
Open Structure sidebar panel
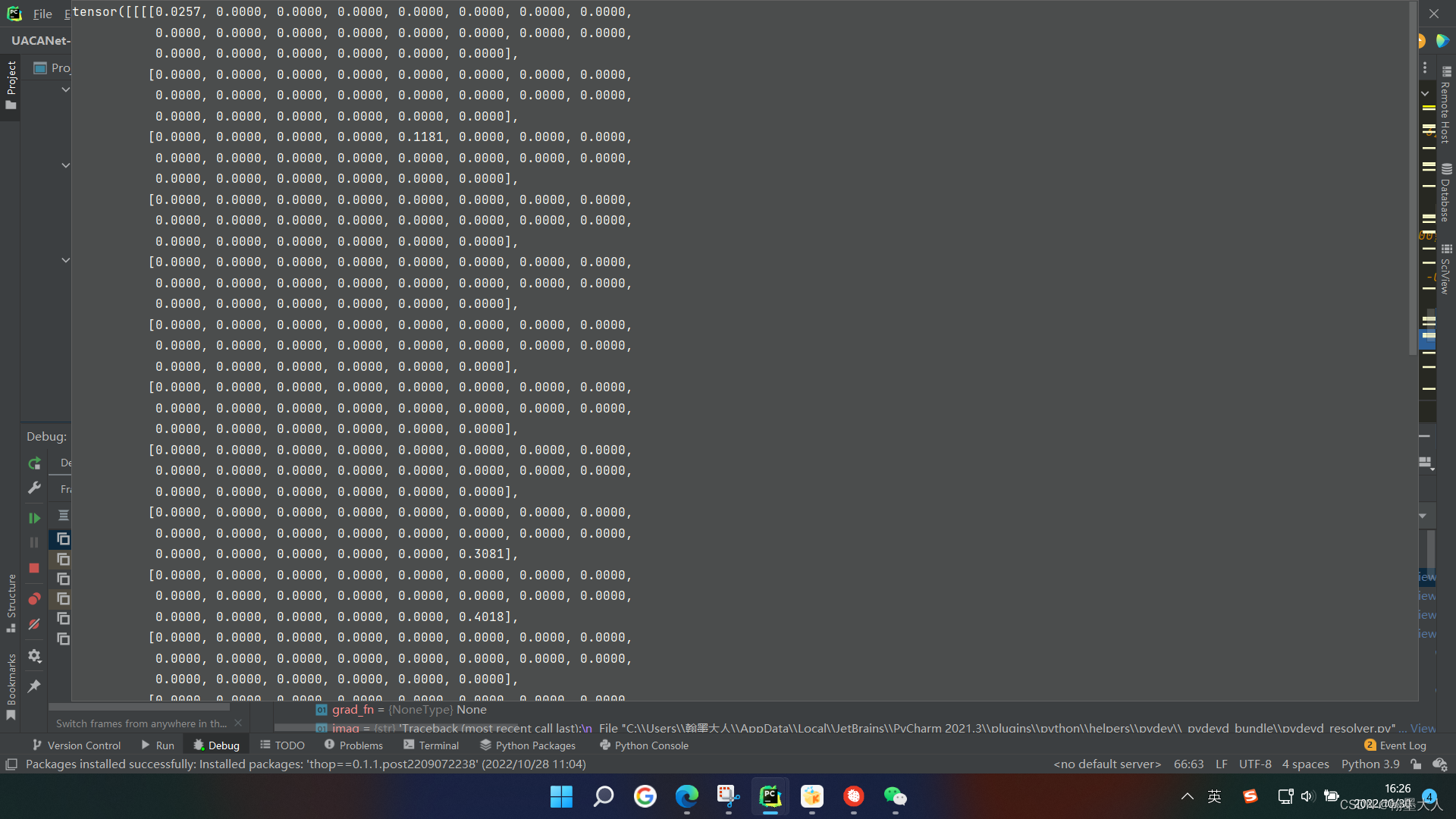pos(11,603)
